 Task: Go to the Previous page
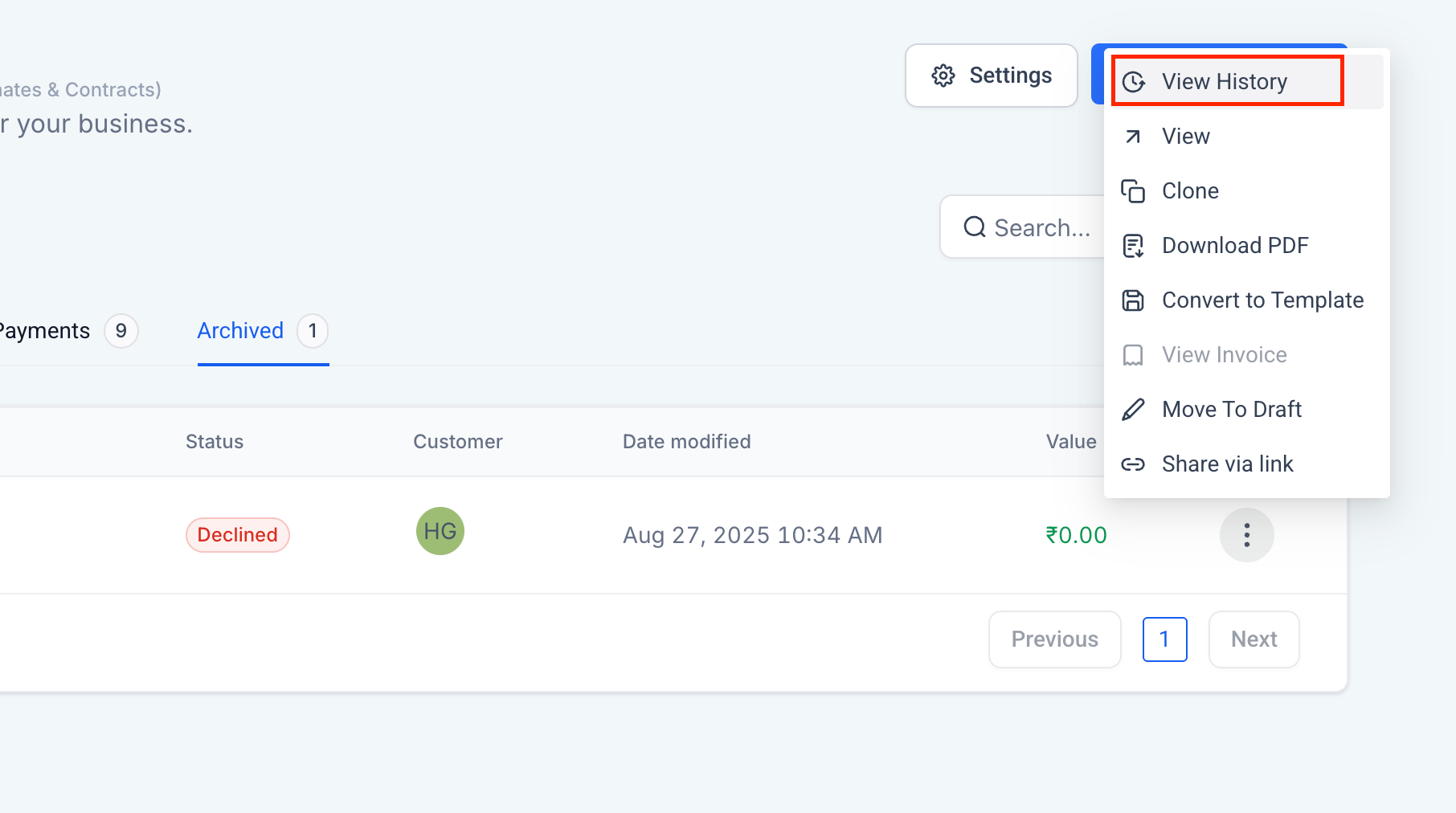pos(1054,639)
